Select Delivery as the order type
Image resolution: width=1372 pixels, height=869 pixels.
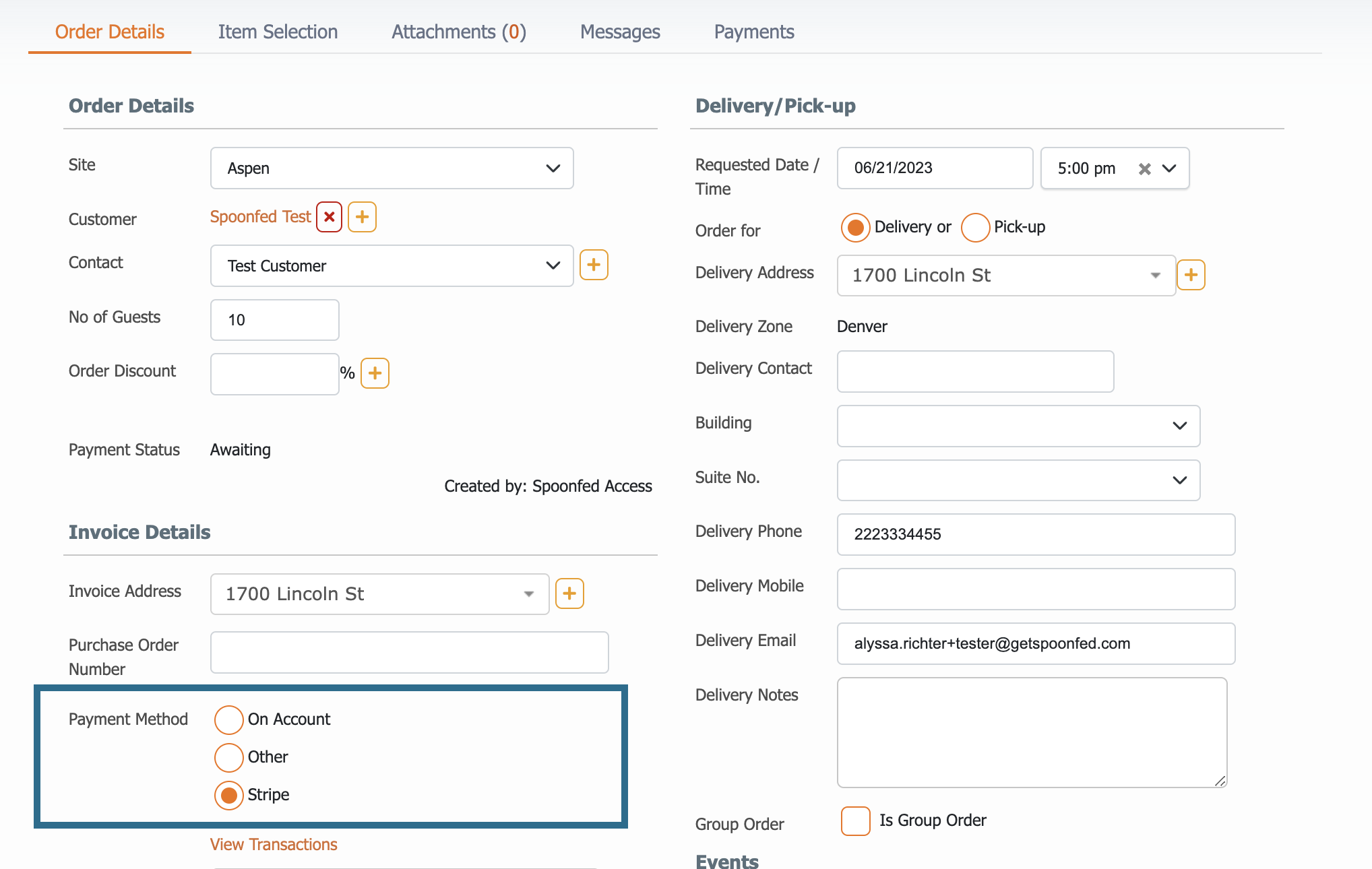856,228
